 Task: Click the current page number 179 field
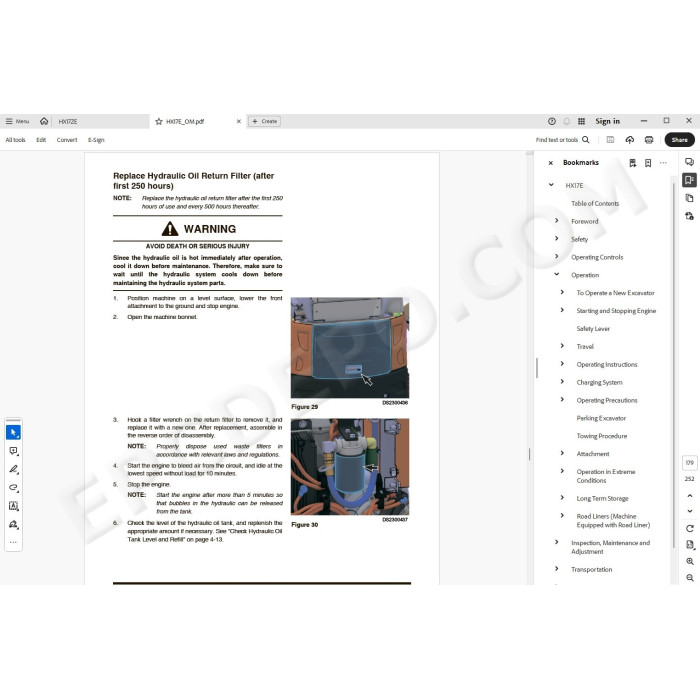pyautogui.click(x=689, y=463)
